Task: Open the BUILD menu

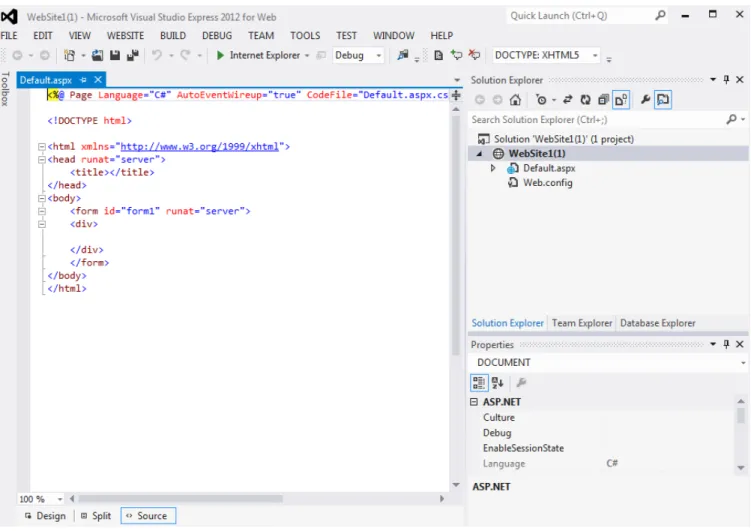Action: point(173,35)
